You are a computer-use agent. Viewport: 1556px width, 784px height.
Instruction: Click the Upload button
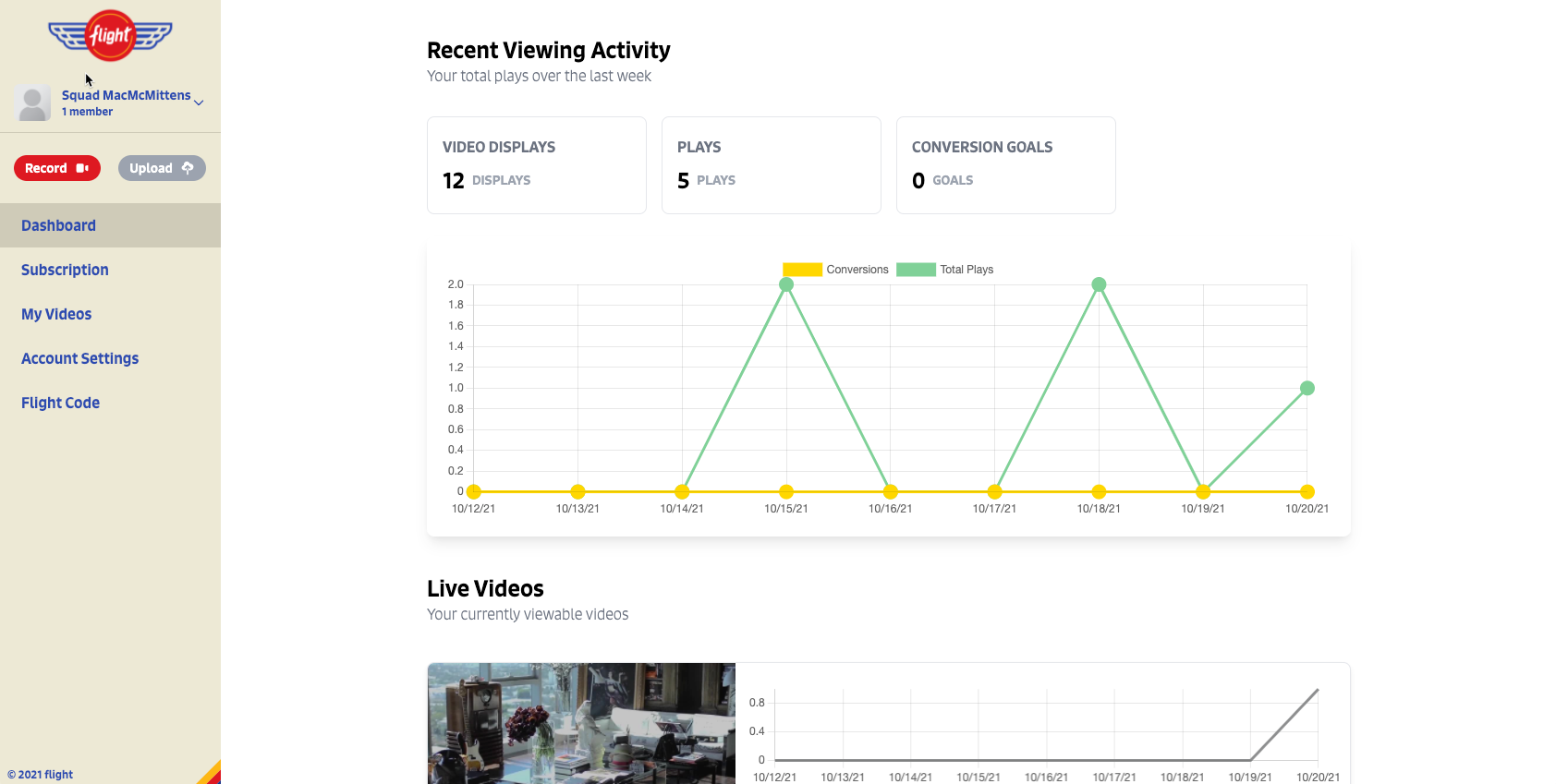click(x=162, y=168)
